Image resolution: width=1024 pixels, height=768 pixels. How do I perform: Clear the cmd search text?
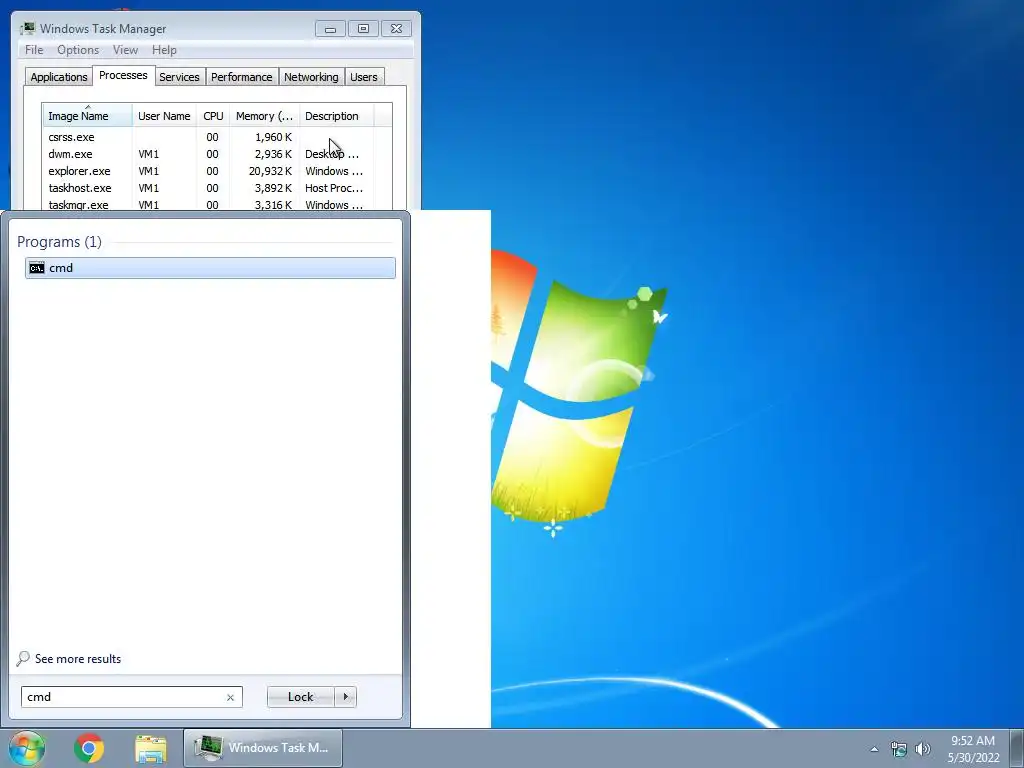(230, 697)
